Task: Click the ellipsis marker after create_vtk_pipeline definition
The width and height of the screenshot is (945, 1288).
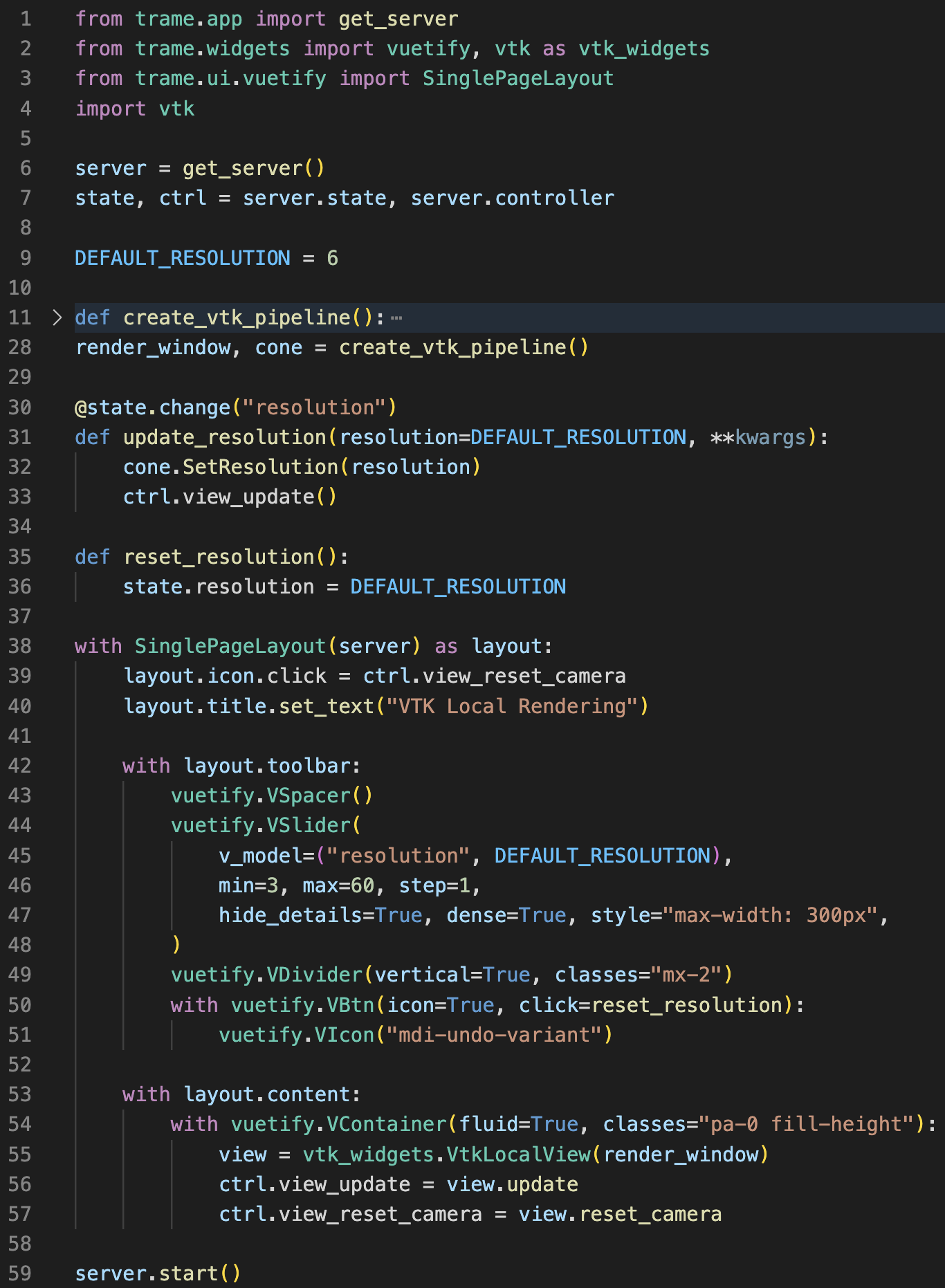Action: (x=396, y=318)
